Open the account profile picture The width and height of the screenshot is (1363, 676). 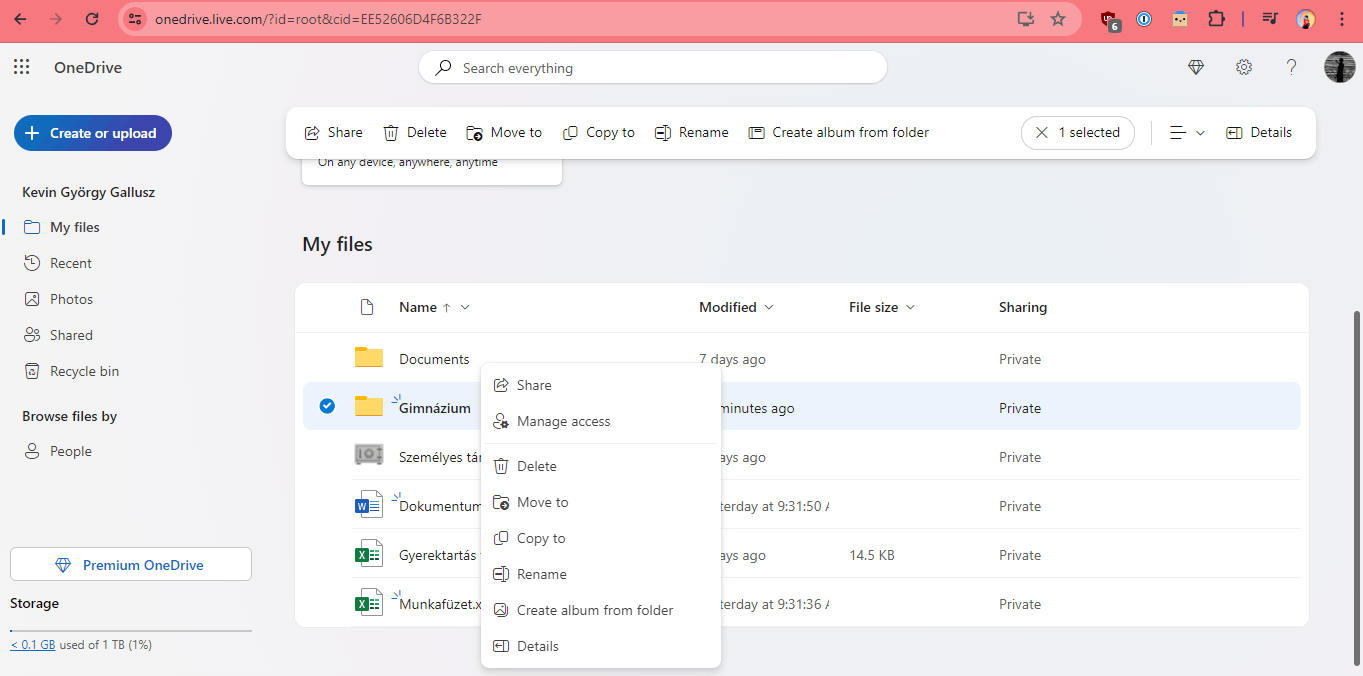click(1339, 67)
